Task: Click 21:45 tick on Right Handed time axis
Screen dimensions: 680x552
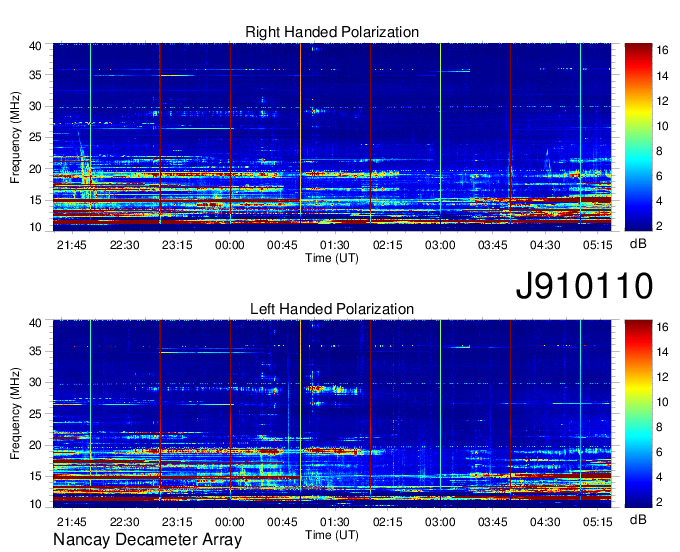Action: (72, 245)
